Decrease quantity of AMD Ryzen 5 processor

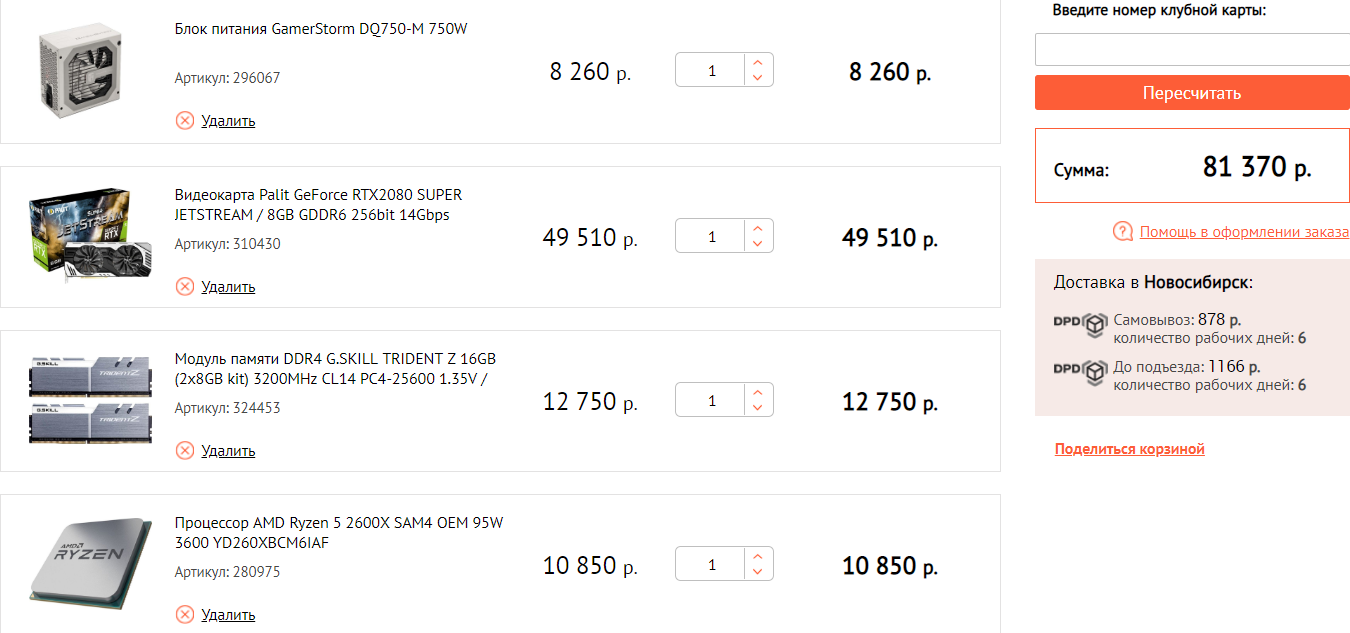(758, 572)
